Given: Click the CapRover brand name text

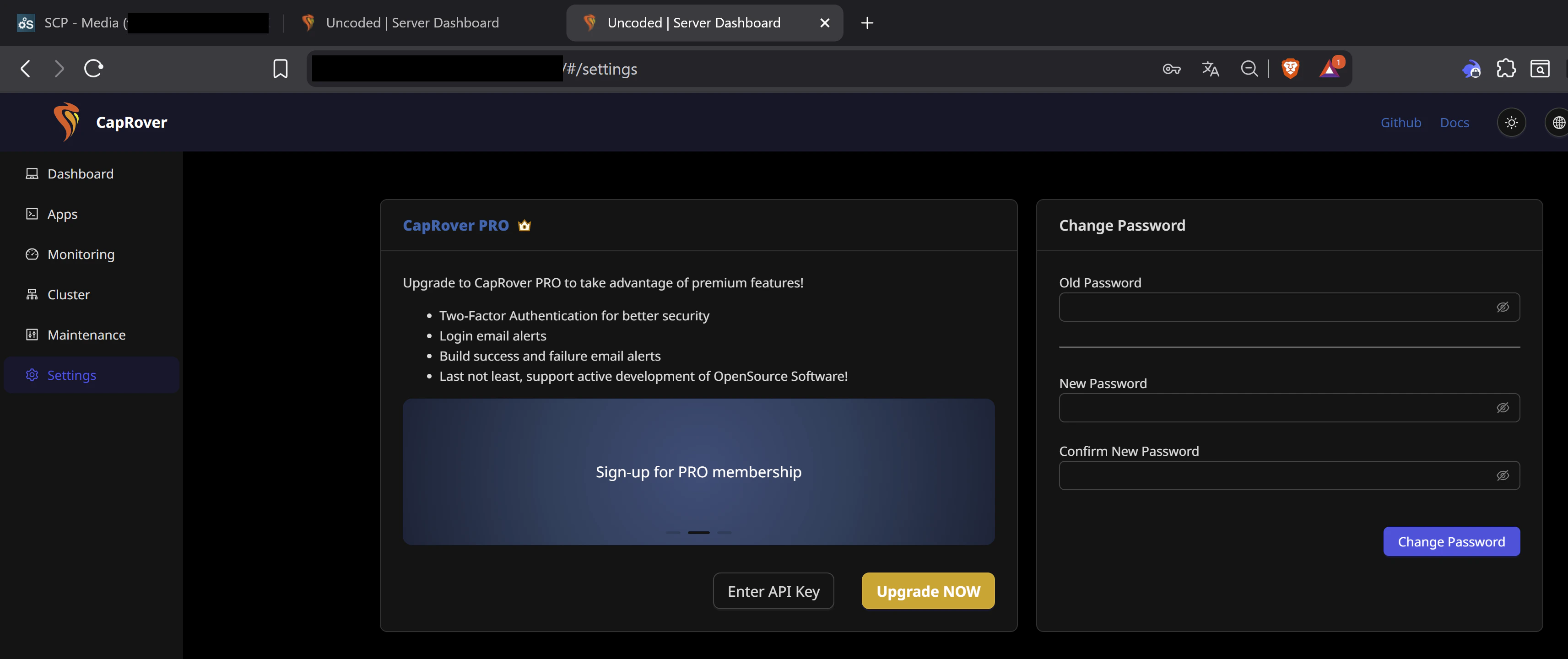Looking at the screenshot, I should [x=131, y=123].
